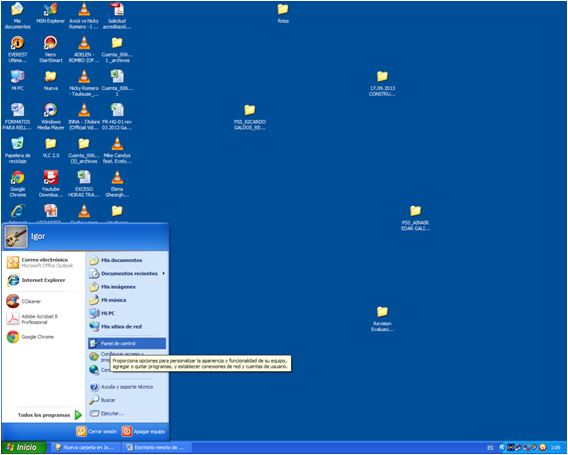
Task: Open EVEREST Ultimate desktop shortcut
Action: click(17, 49)
